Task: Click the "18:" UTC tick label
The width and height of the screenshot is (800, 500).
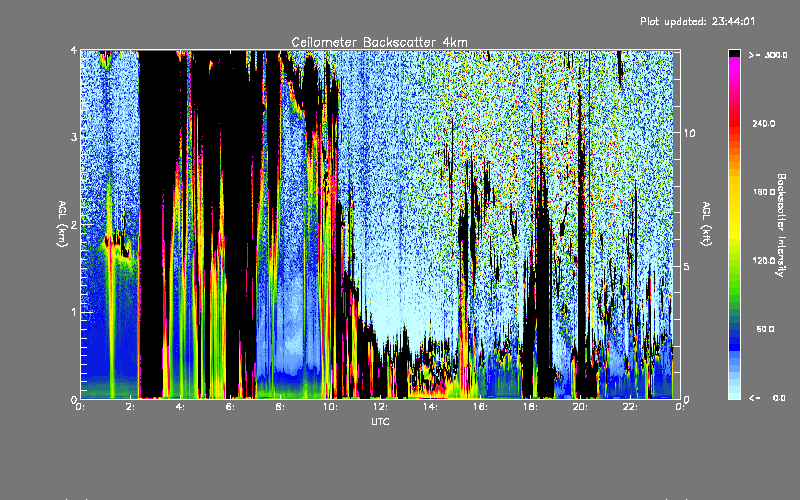Action: click(x=530, y=407)
